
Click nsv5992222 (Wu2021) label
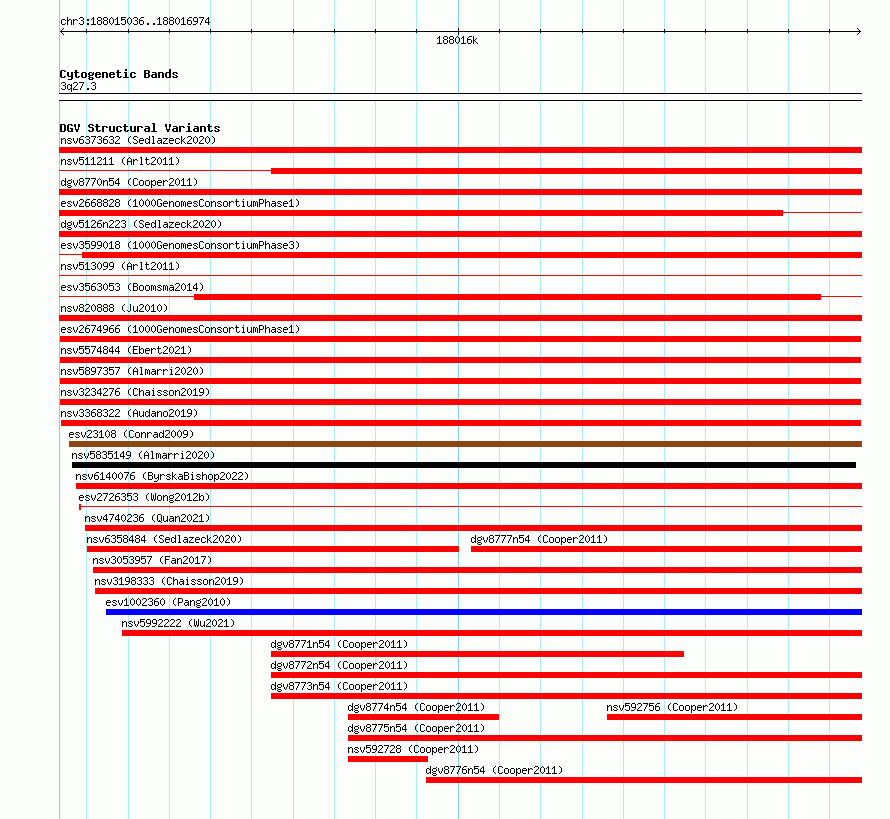178,623
